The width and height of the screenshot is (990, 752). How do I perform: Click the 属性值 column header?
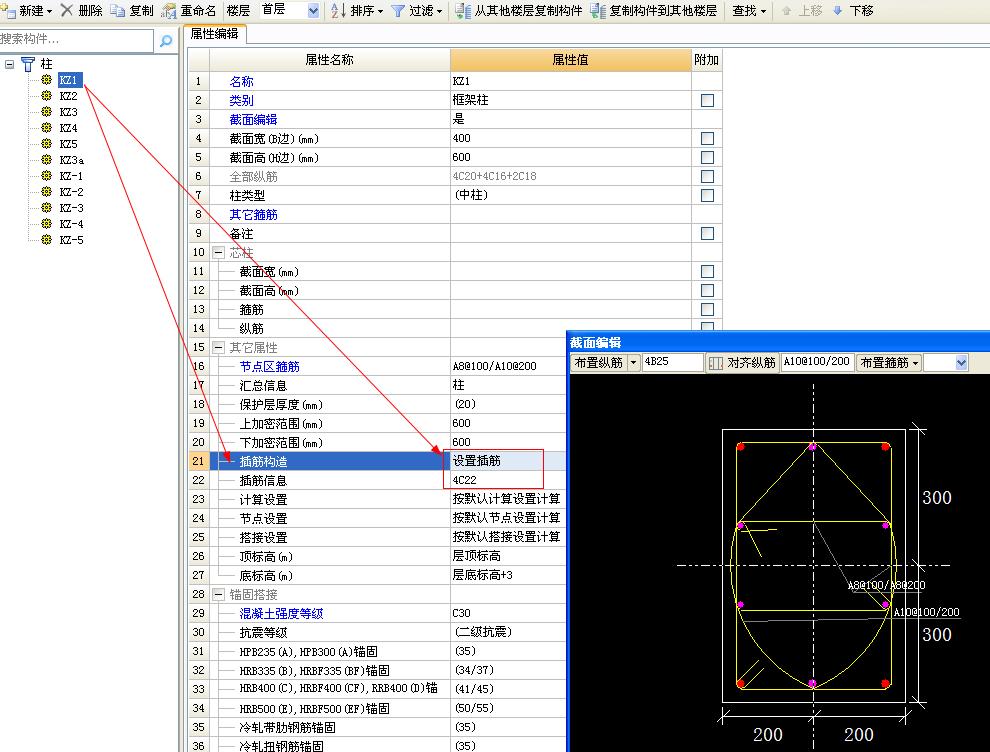[570, 60]
